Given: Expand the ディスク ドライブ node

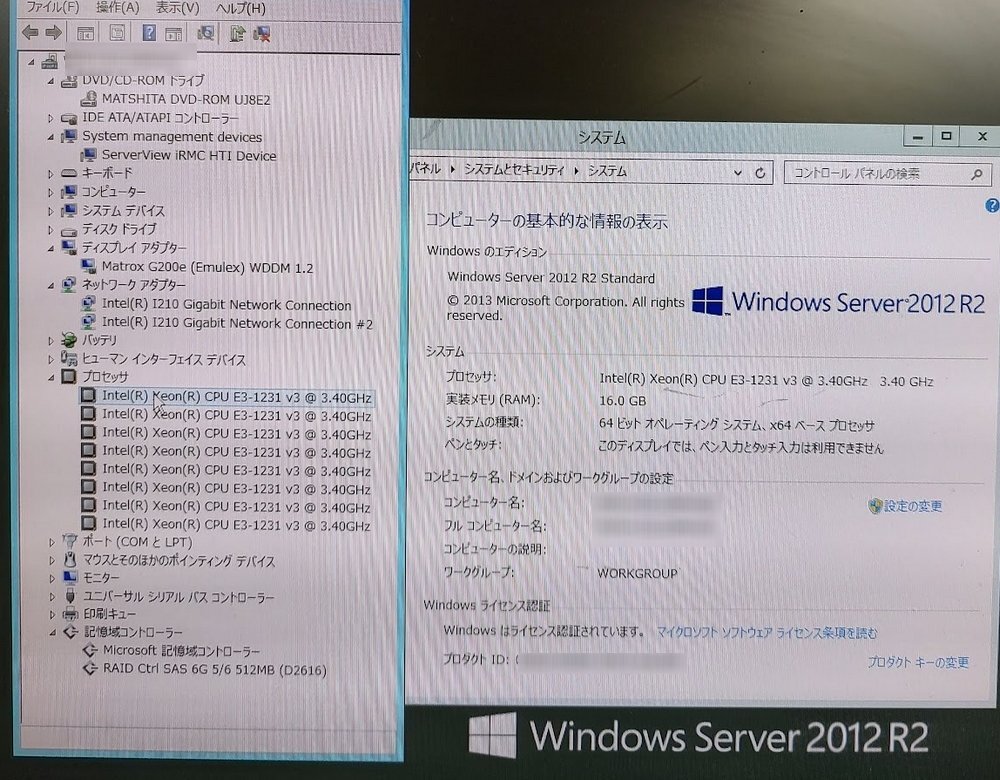Looking at the screenshot, I should click(51, 230).
